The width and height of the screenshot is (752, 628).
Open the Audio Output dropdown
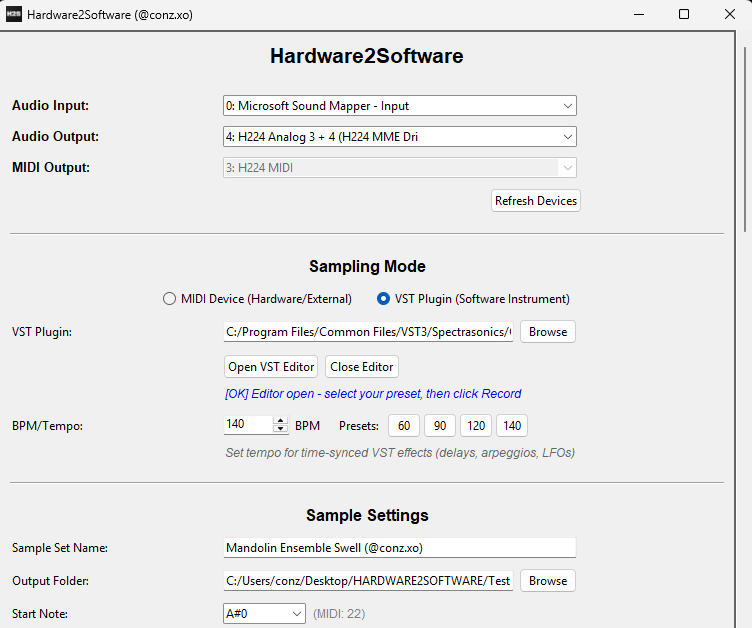[400, 137]
